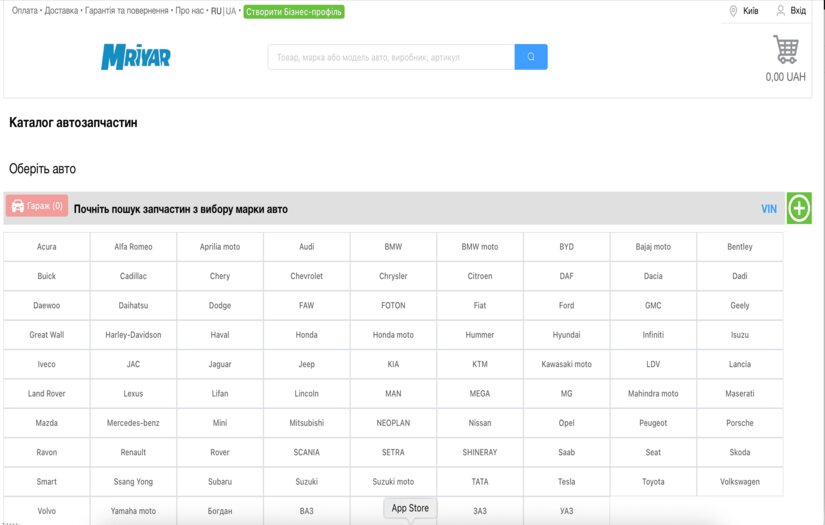Select the Citroen brand
The width and height of the screenshot is (825, 525).
[x=480, y=276]
